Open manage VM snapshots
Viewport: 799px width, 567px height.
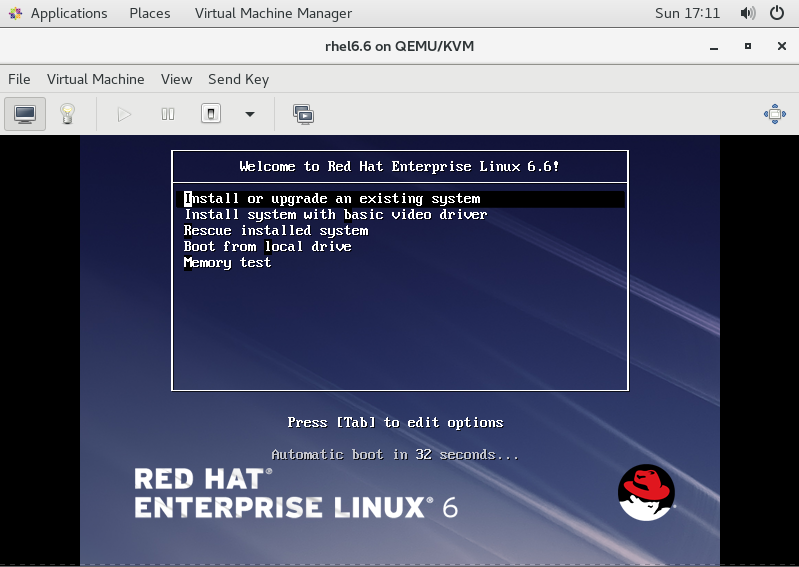coord(303,114)
